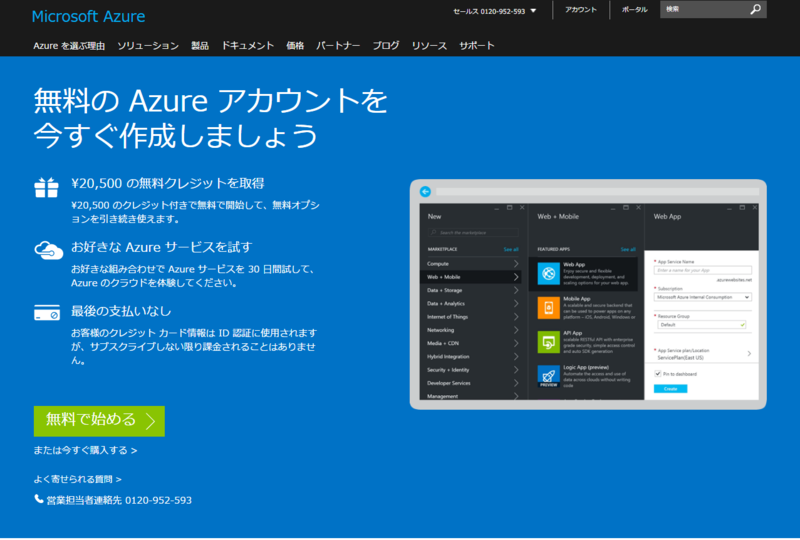800x540 pixels.
Task: Close the Web App blade
Action: point(755,208)
